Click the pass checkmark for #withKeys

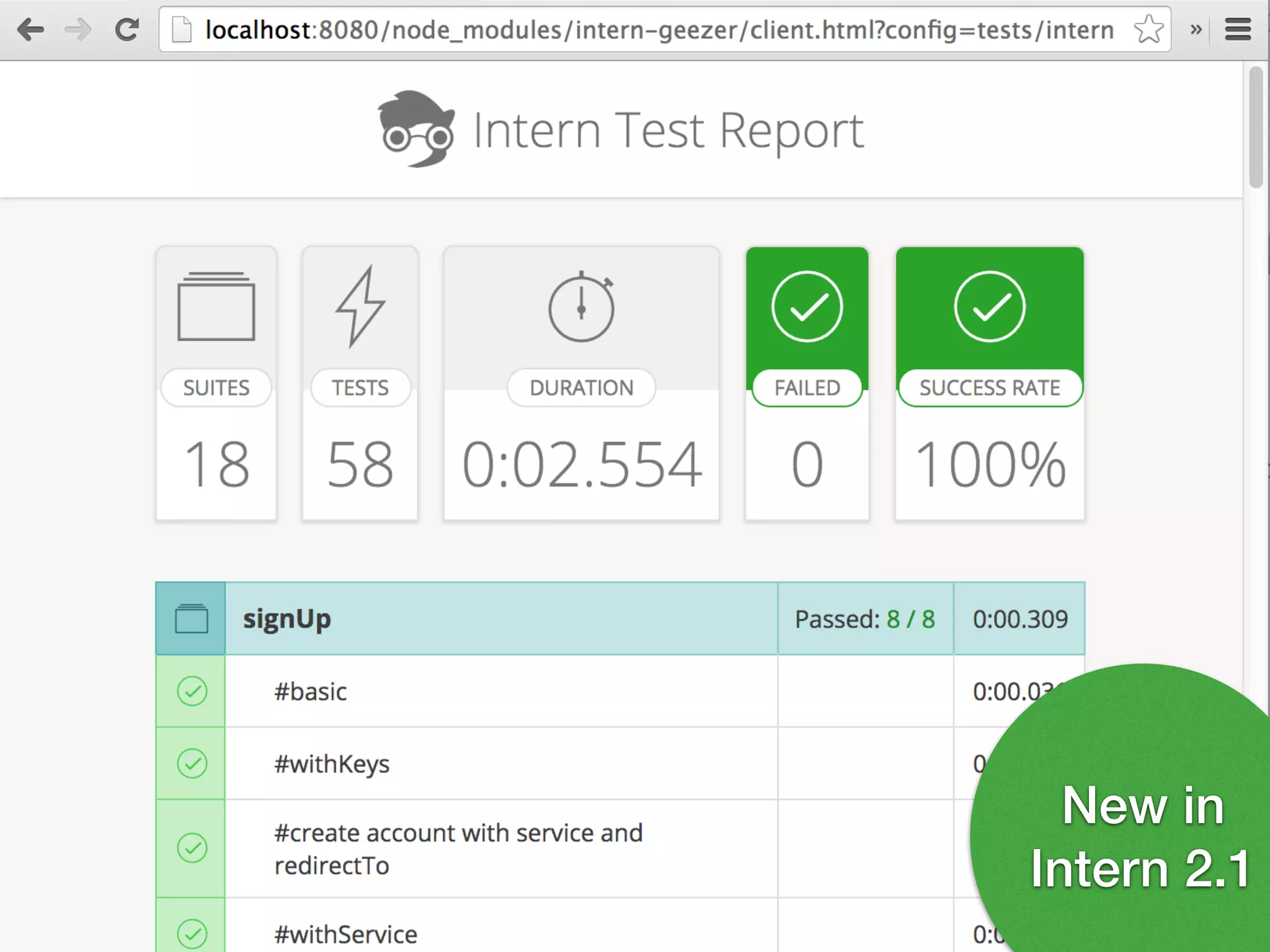point(192,764)
